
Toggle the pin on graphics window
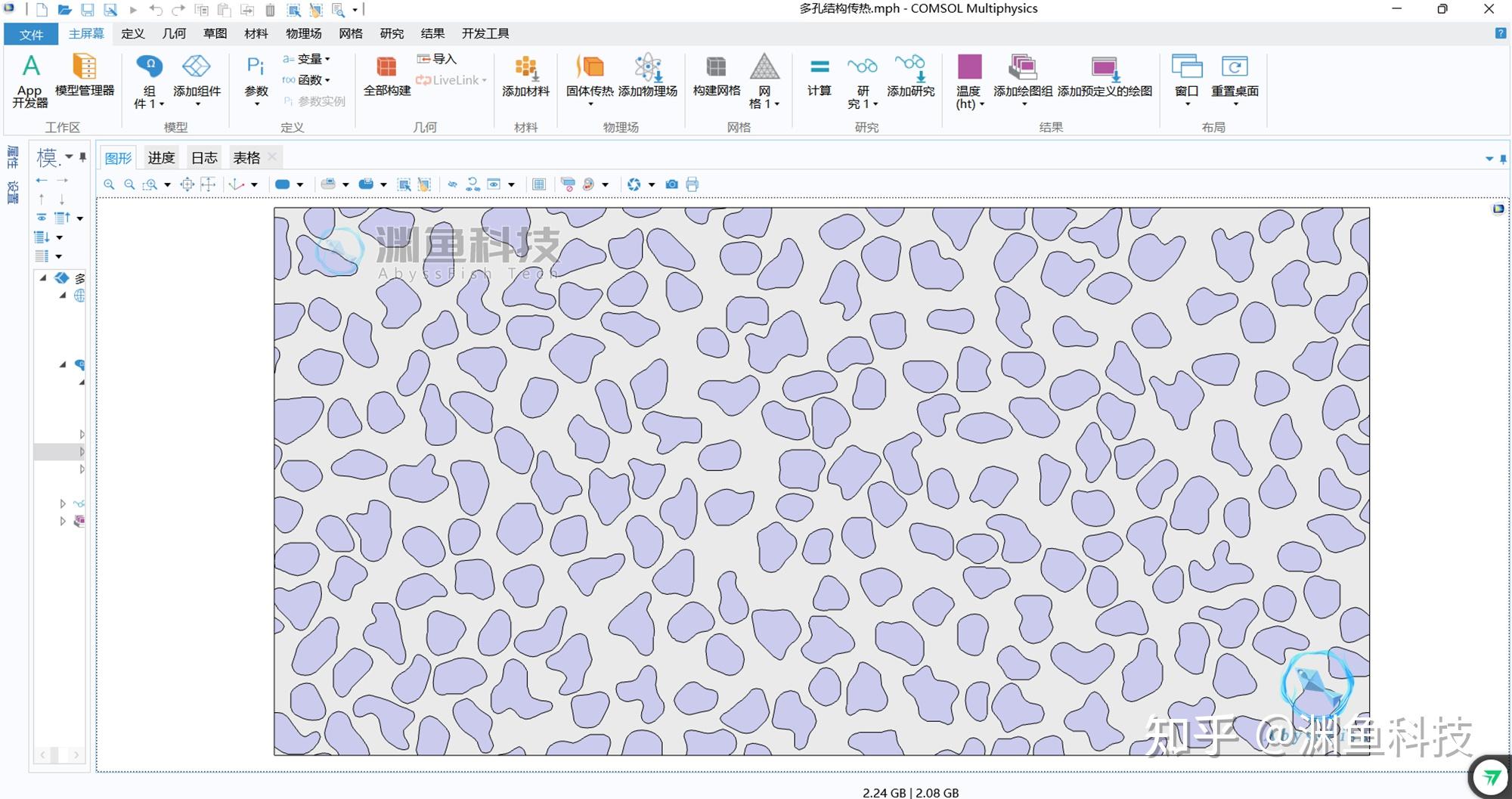(x=1503, y=159)
